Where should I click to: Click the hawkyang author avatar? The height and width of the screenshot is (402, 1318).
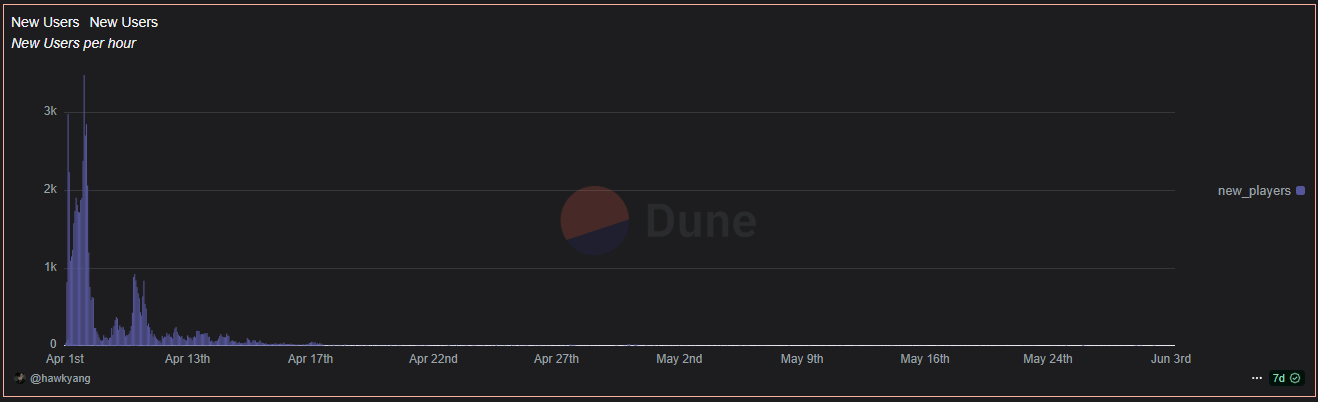(20, 379)
